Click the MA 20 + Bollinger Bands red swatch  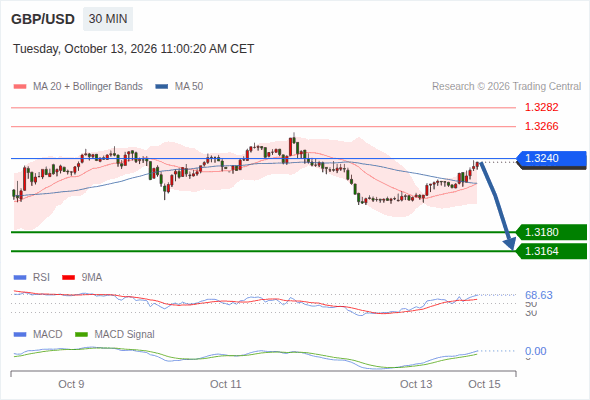coord(20,87)
